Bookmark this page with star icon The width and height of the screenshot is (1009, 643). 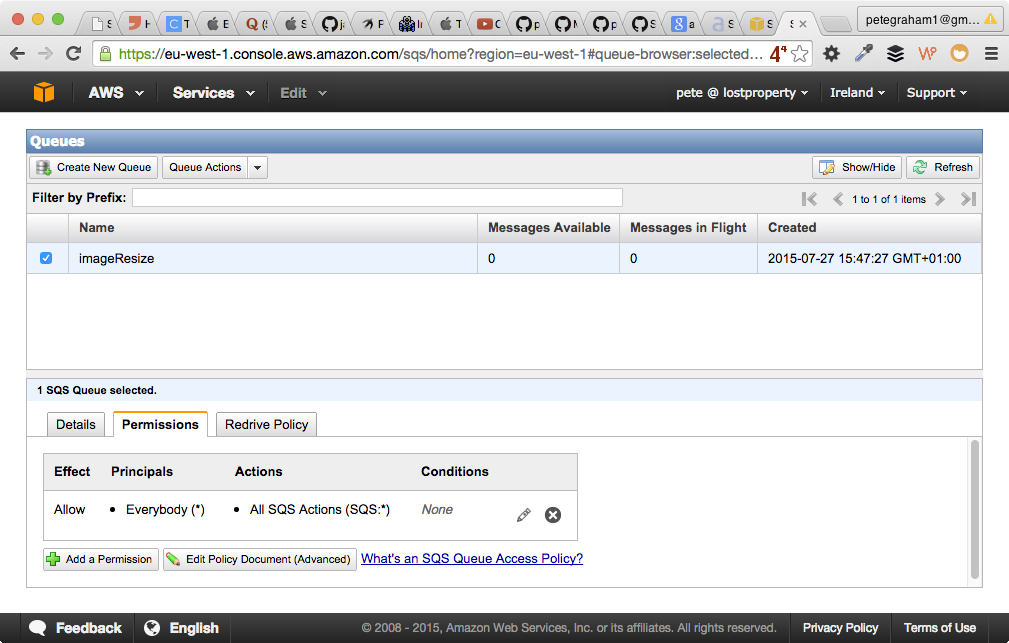pos(799,53)
